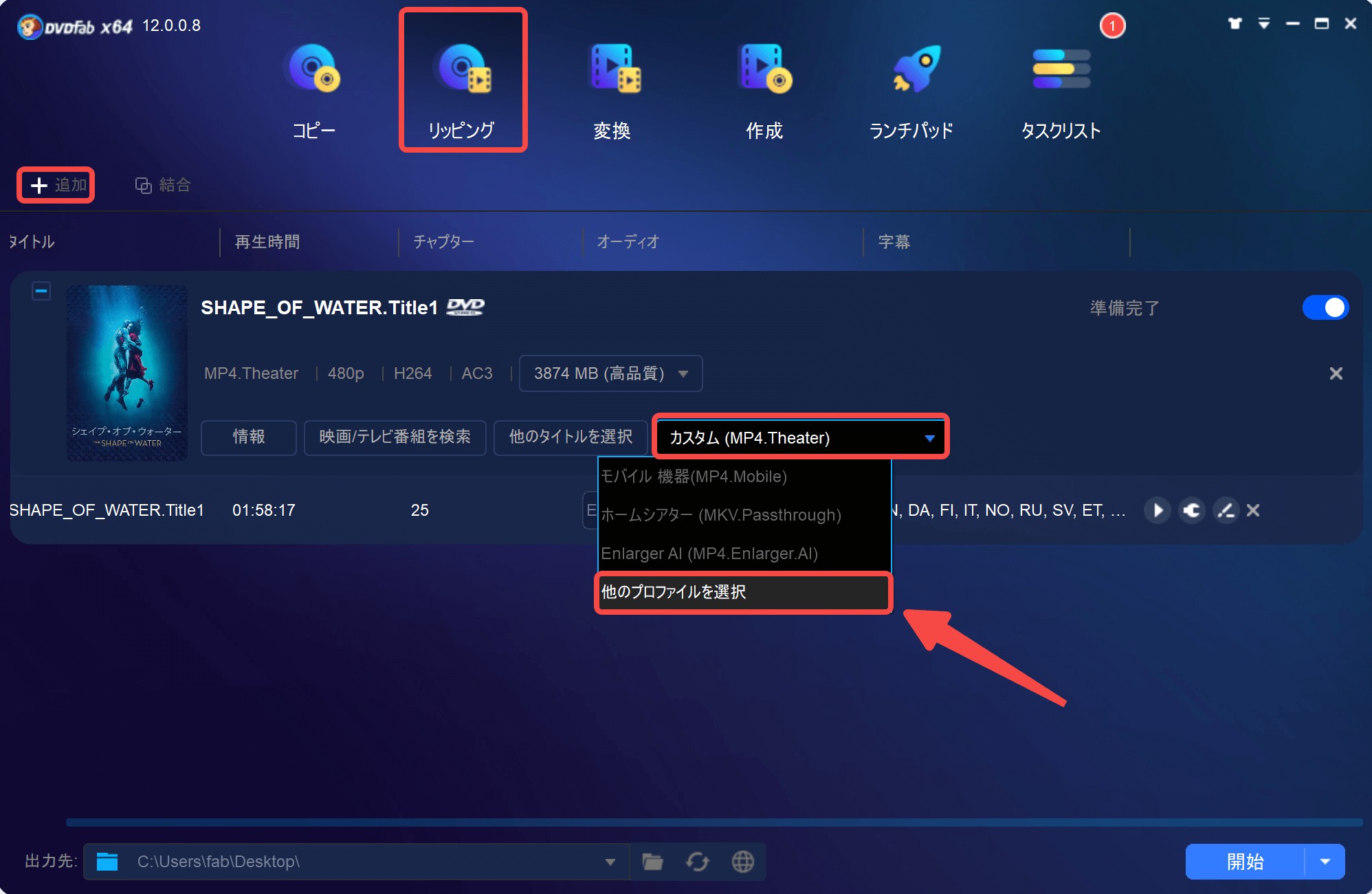This screenshot has height=894, width=1372.
Task: Open the skin/theme shirt icon
Action: tap(1235, 23)
